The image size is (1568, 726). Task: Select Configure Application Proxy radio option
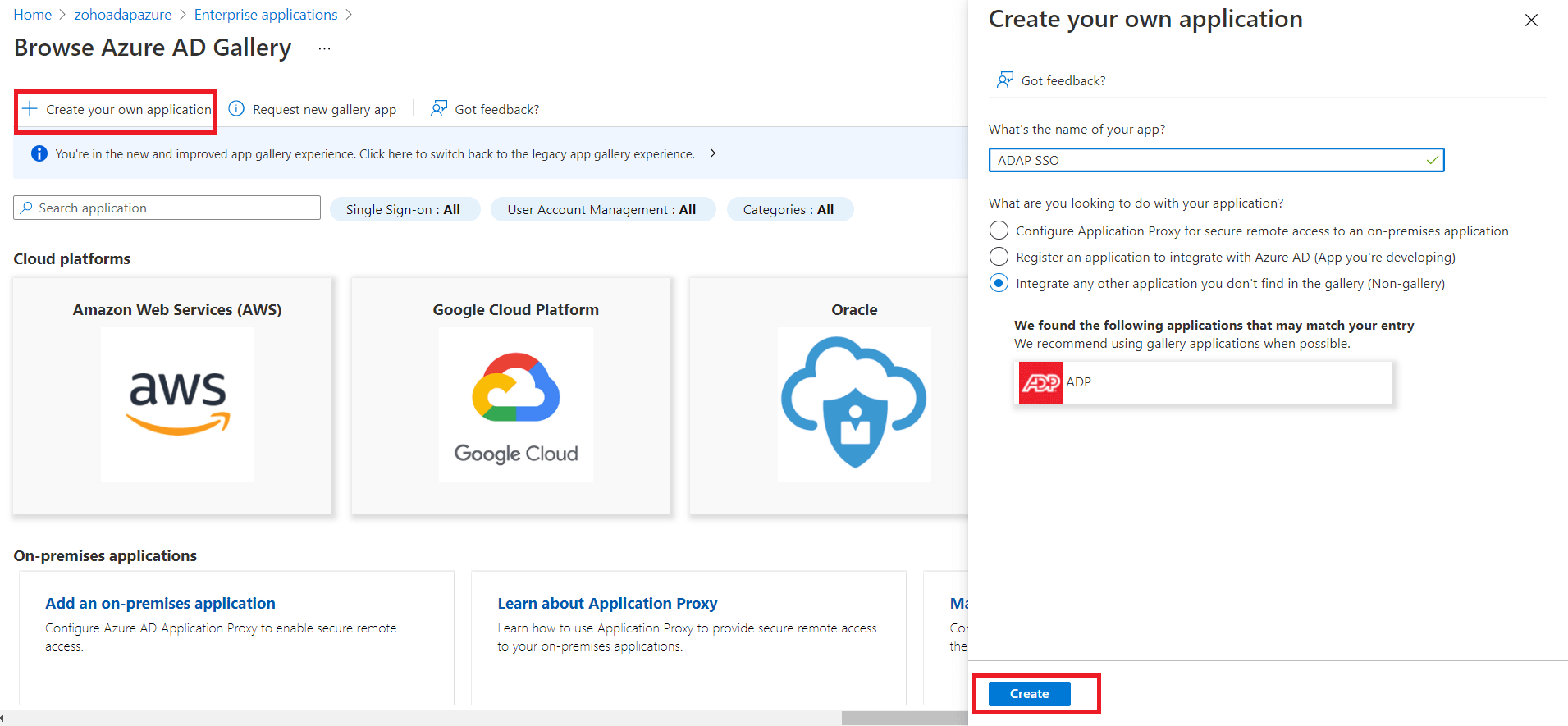click(999, 231)
